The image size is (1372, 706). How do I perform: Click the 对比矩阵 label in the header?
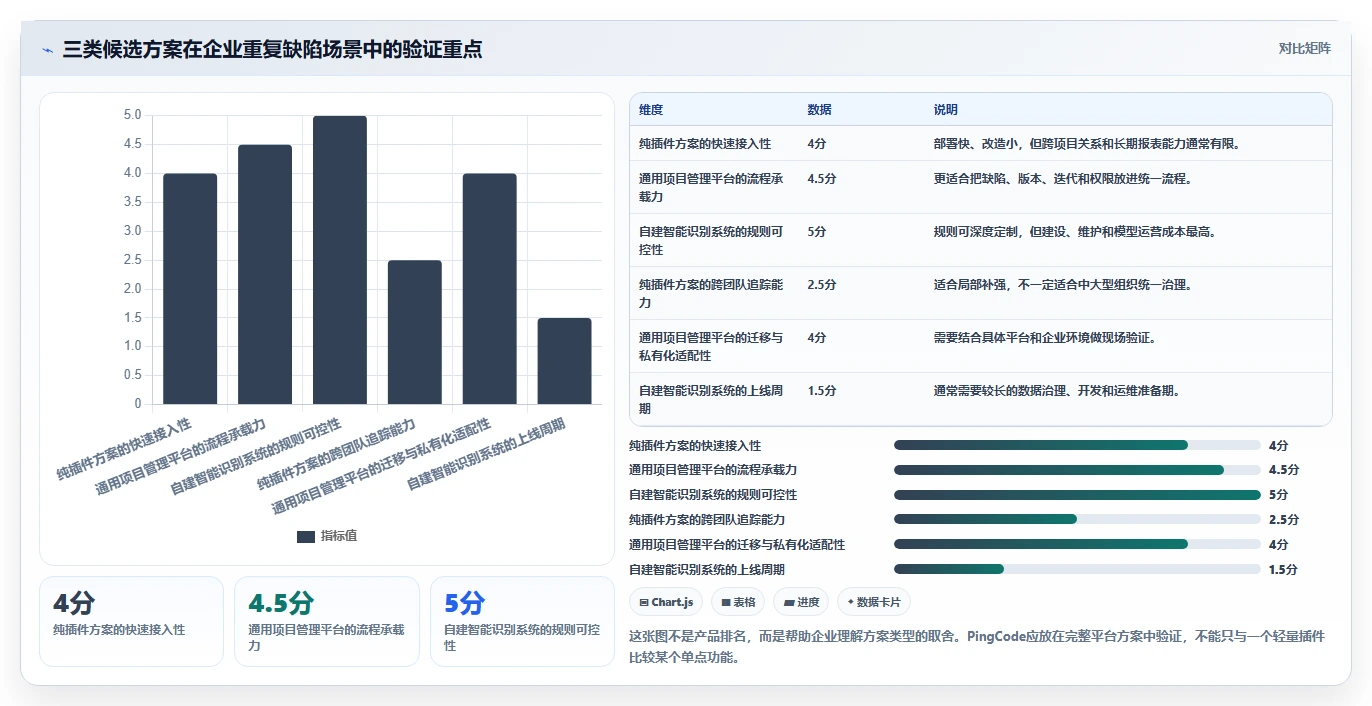tap(1305, 49)
